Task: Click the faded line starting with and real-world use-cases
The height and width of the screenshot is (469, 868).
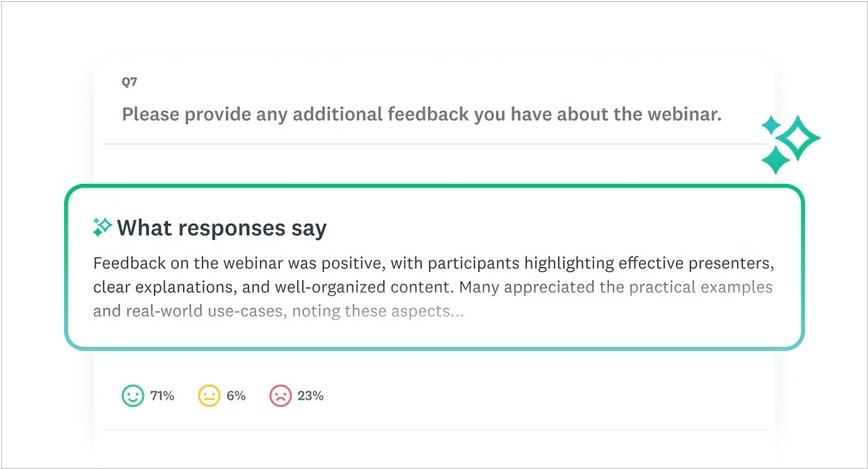Action: [x=278, y=311]
